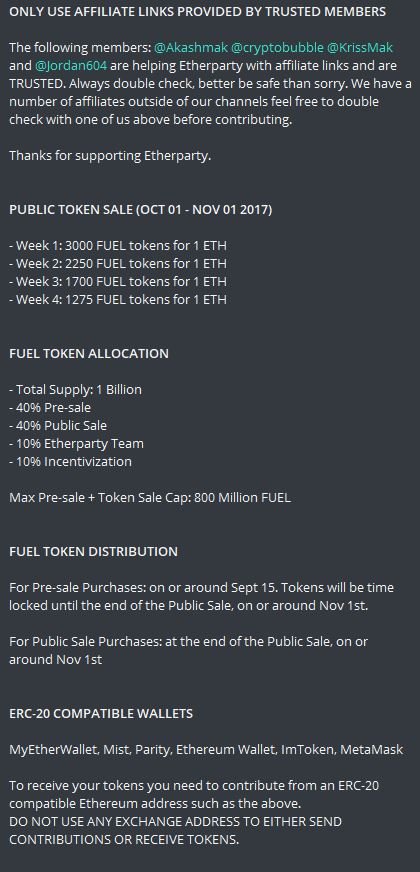Click the 10% Etherparty Team line
Screen dimensions: 420x872
pyautogui.click(x=76, y=443)
